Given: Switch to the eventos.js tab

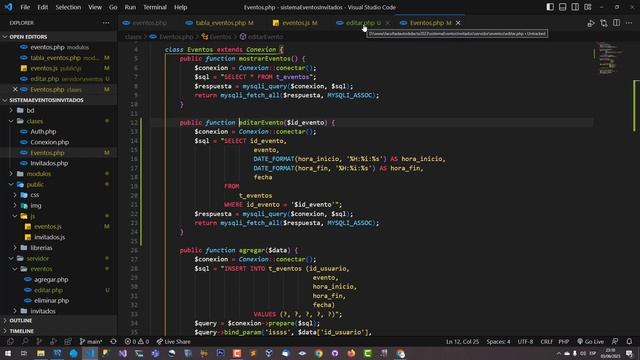Looking at the screenshot, I should click(x=295, y=23).
